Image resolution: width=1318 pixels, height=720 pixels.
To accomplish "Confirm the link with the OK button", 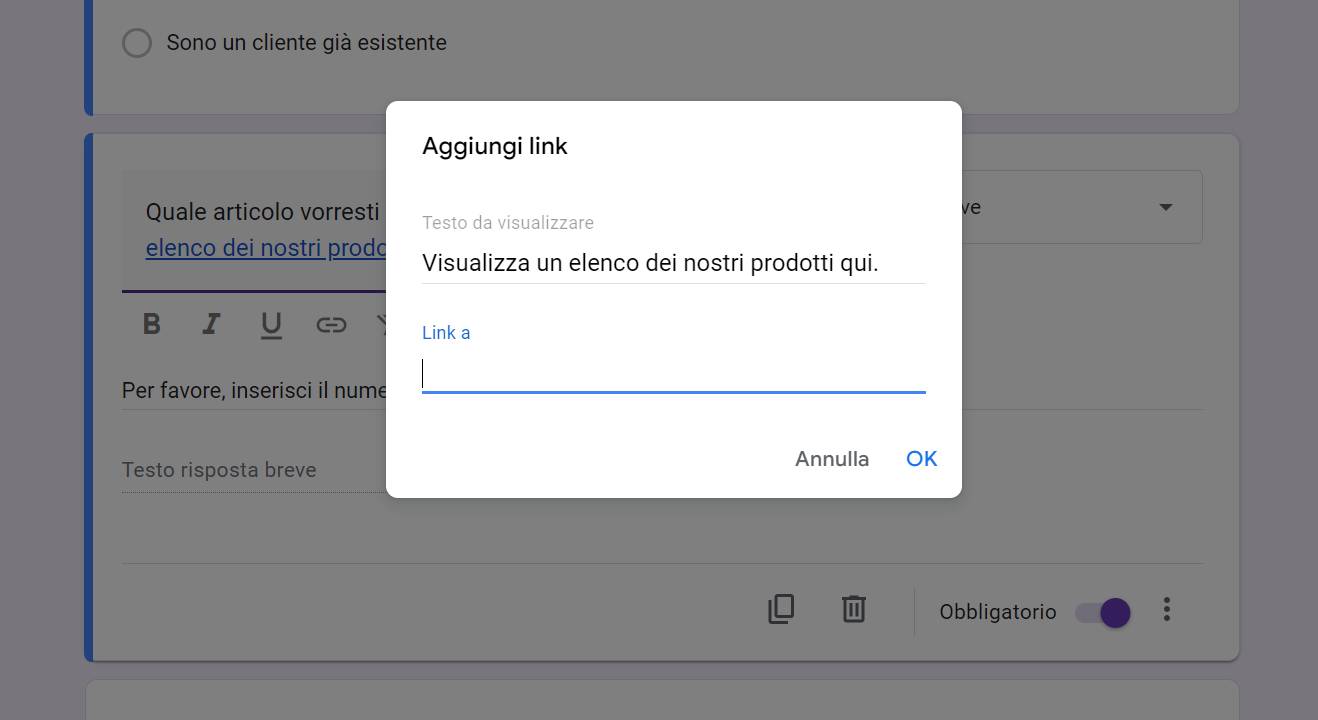I will click(x=921, y=459).
